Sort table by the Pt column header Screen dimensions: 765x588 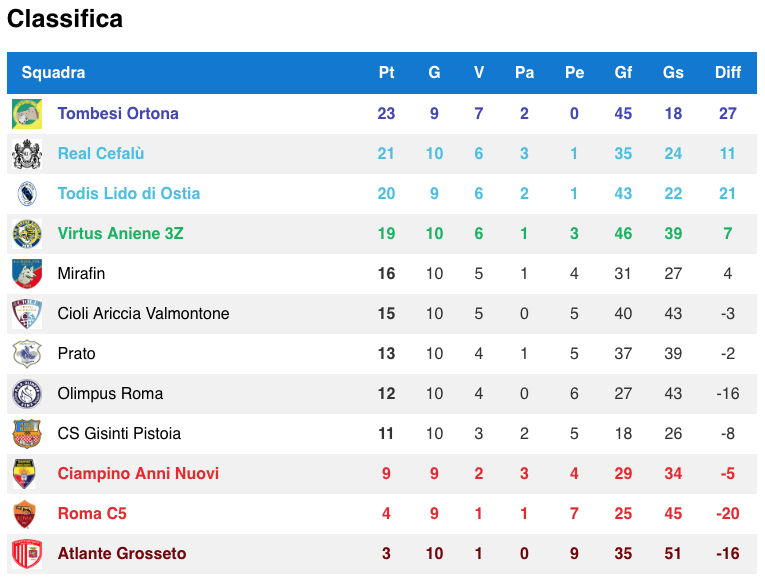tap(386, 73)
